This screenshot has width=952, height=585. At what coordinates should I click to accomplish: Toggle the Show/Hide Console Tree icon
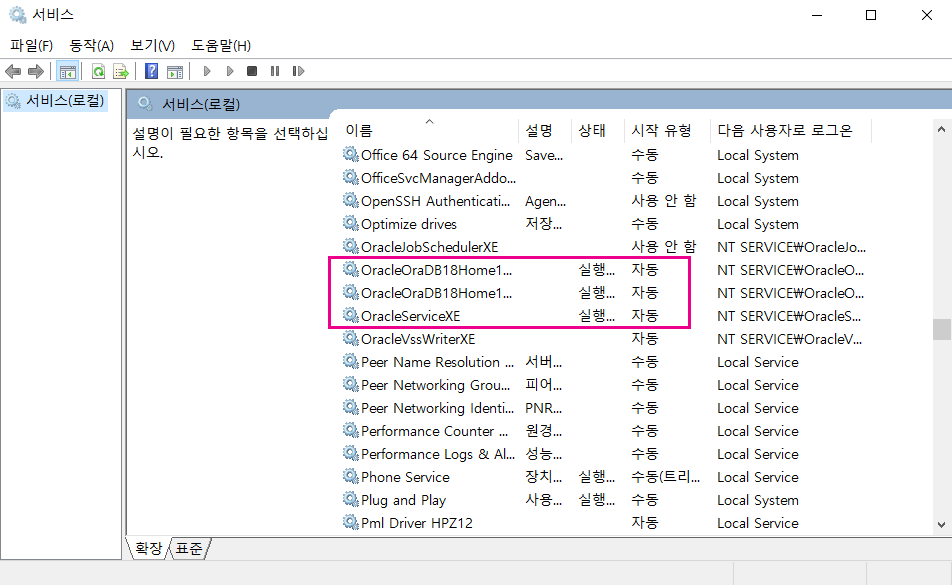click(67, 72)
